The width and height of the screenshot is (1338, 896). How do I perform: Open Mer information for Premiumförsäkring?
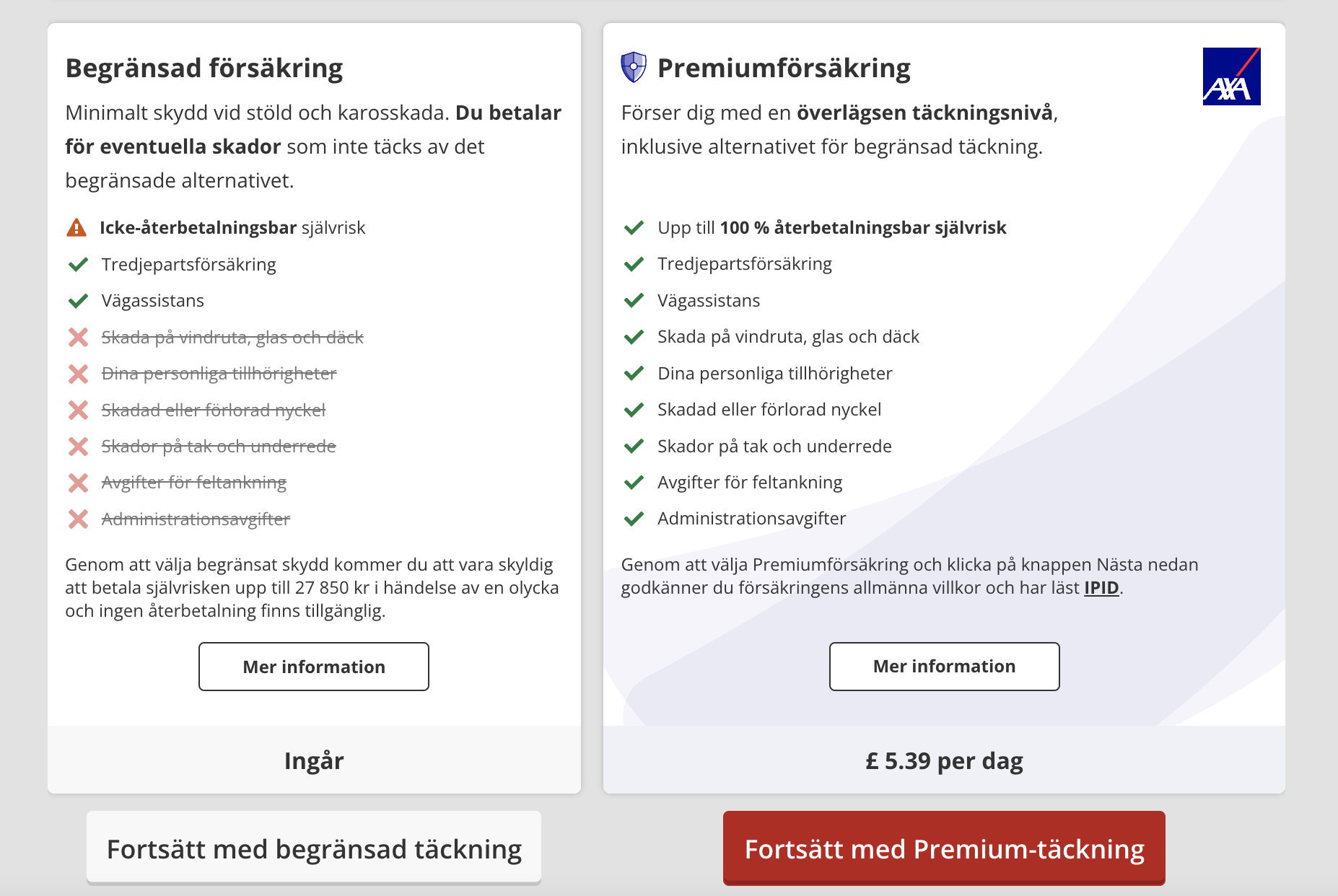click(x=944, y=667)
